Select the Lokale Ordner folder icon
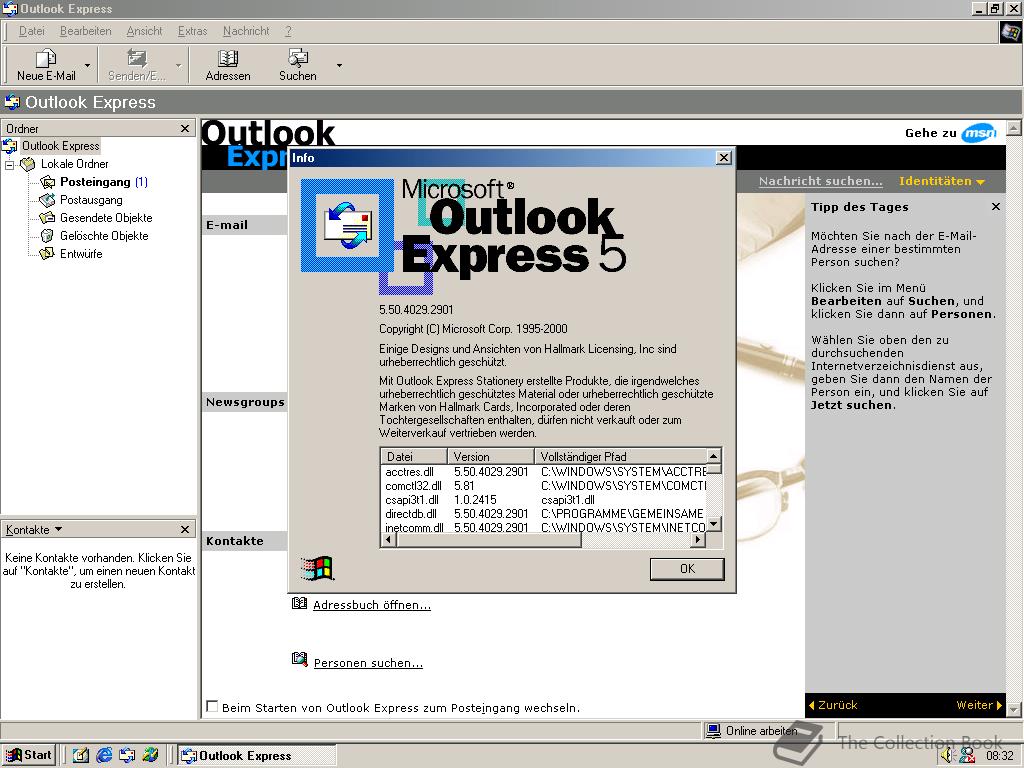Image resolution: width=1024 pixels, height=768 pixels. coord(27,164)
